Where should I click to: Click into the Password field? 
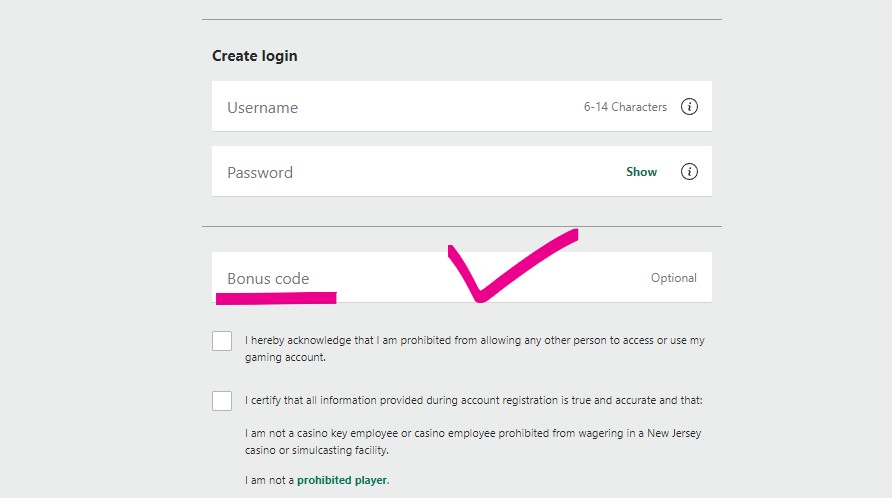[x=400, y=172]
